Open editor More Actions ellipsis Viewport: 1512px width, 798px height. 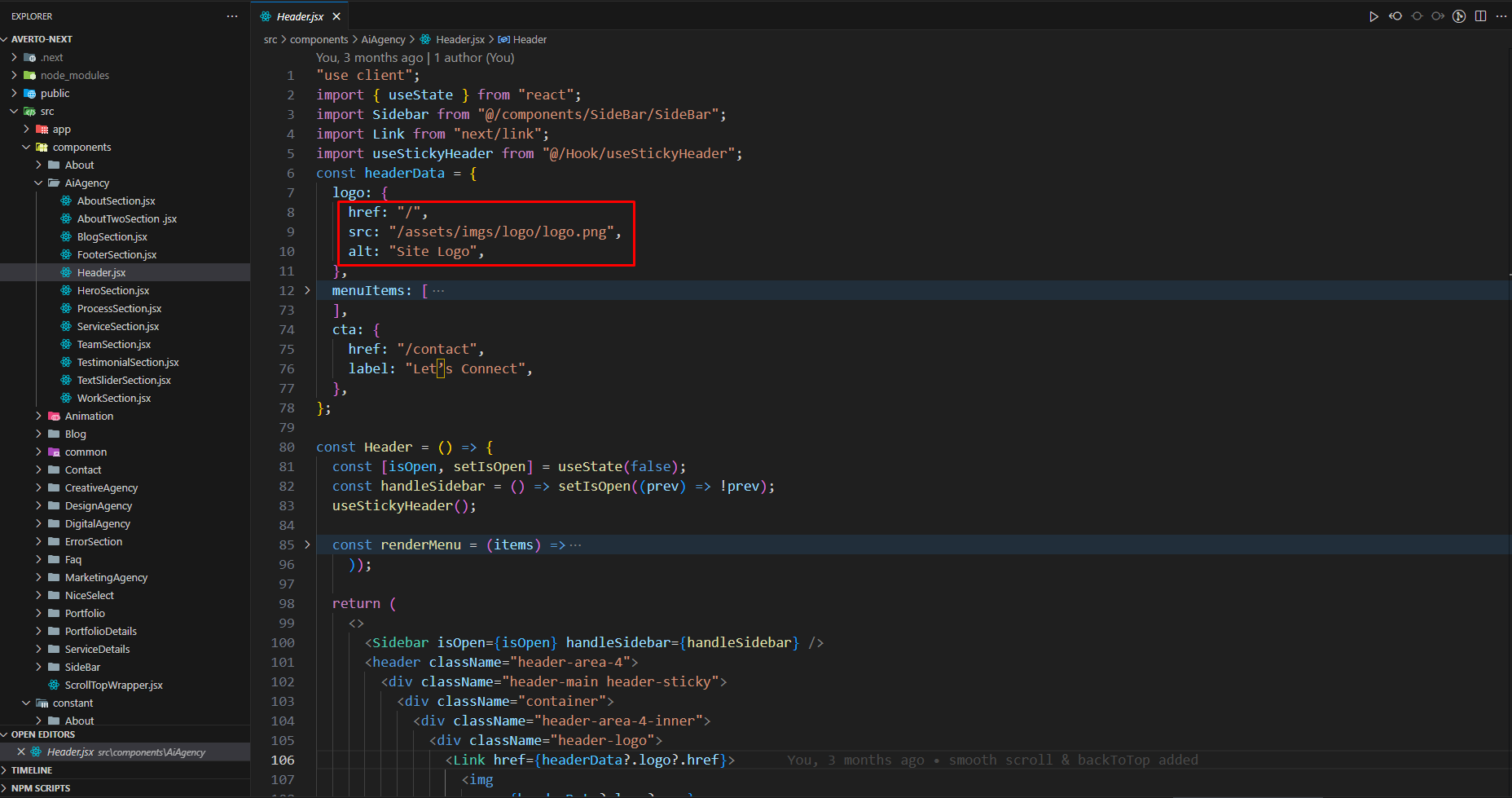pos(1501,16)
